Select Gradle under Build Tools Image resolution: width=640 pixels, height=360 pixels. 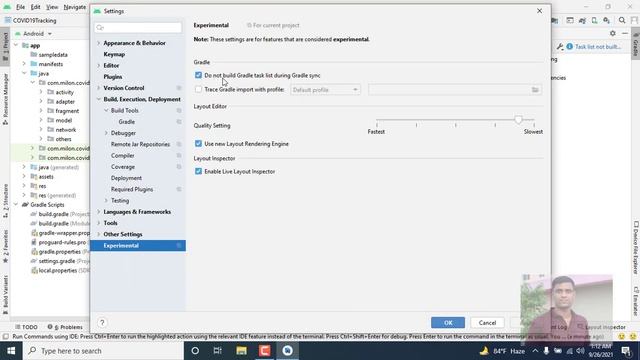click(127, 122)
